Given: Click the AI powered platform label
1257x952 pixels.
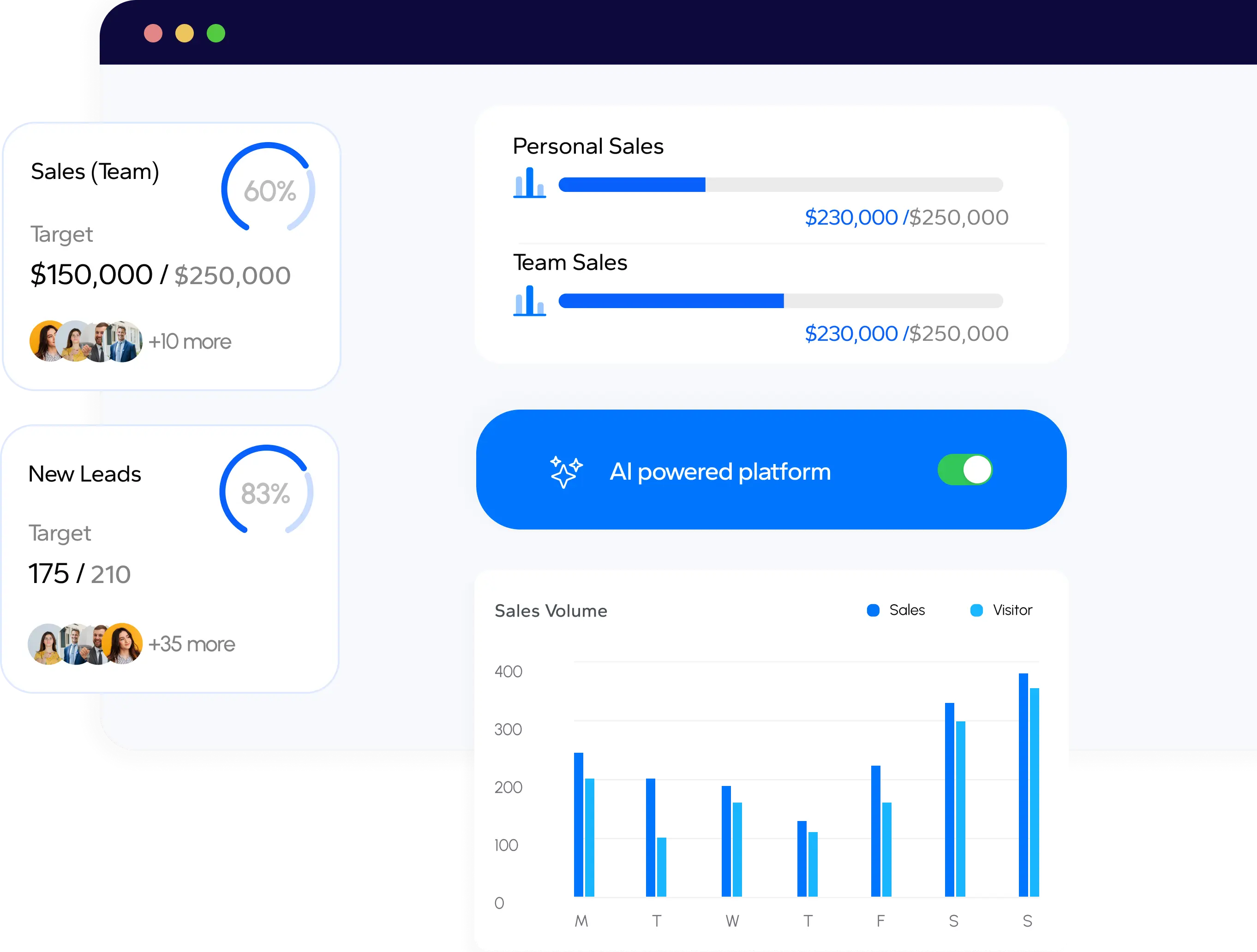Looking at the screenshot, I should [720, 472].
